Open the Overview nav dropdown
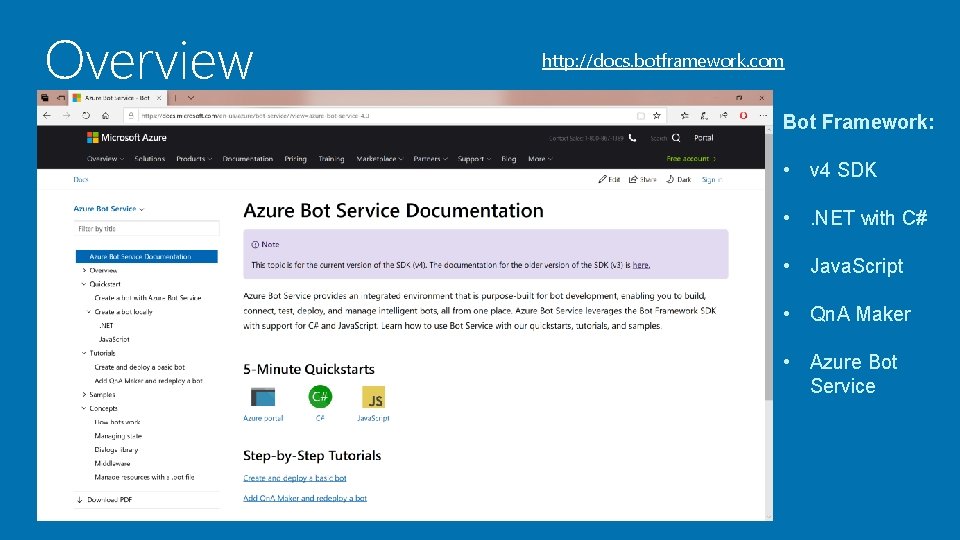The width and height of the screenshot is (960, 540). pos(105,159)
